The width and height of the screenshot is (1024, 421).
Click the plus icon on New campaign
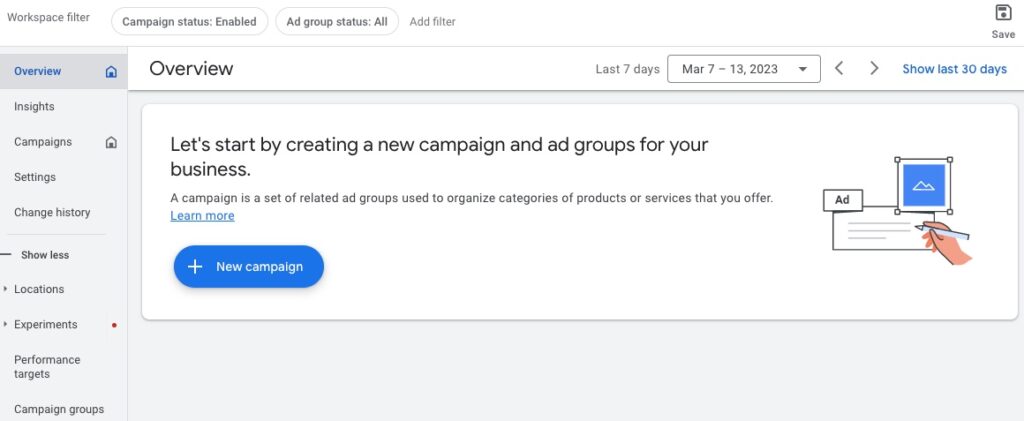point(195,266)
